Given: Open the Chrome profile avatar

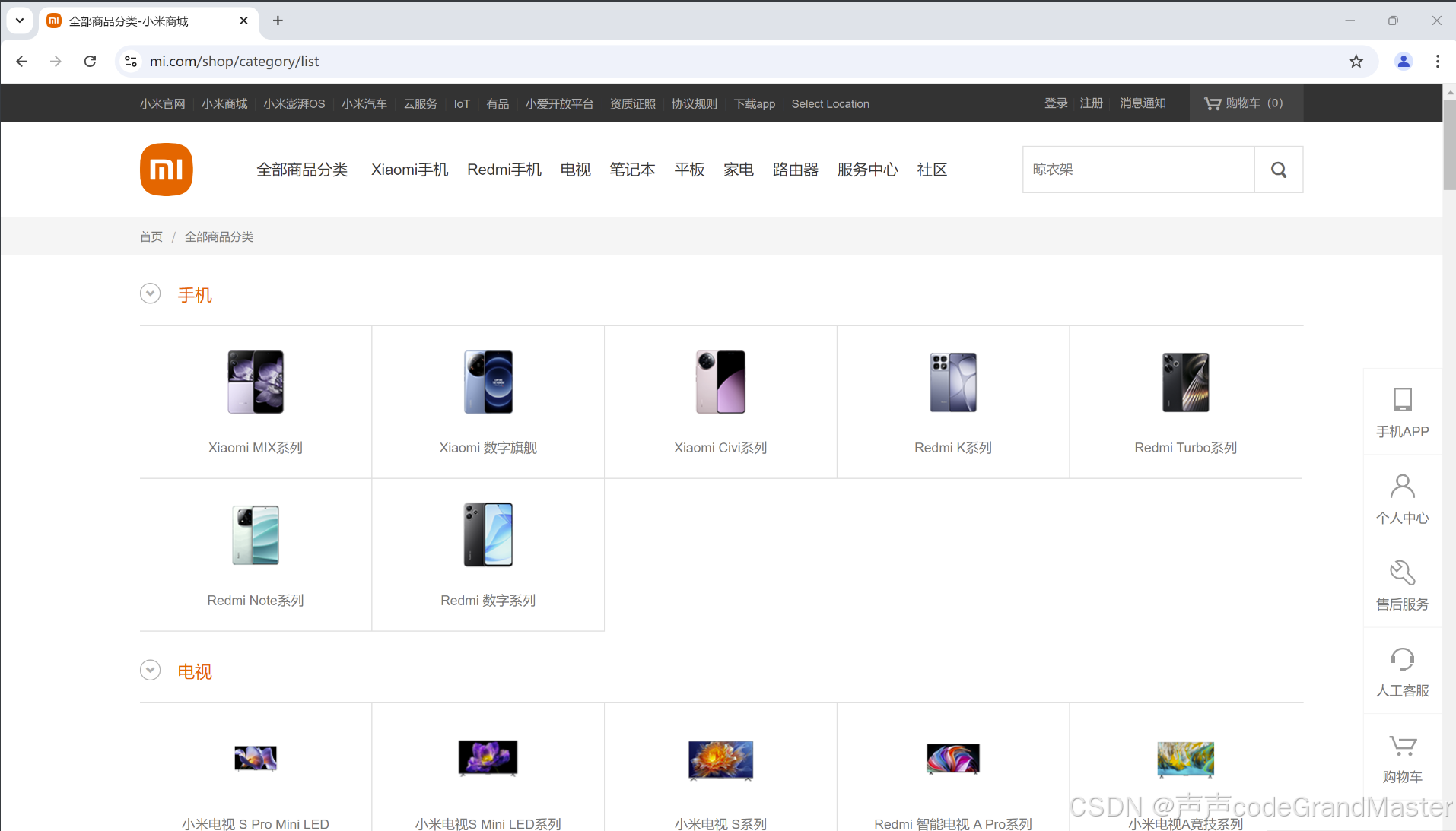Looking at the screenshot, I should [1404, 62].
